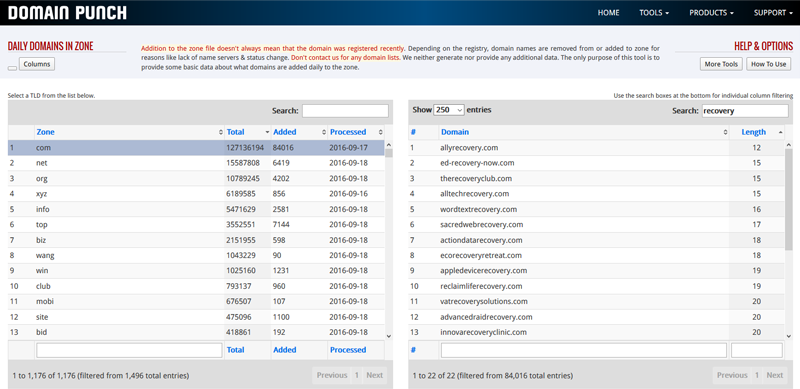Open the HOME menu item

pos(608,13)
